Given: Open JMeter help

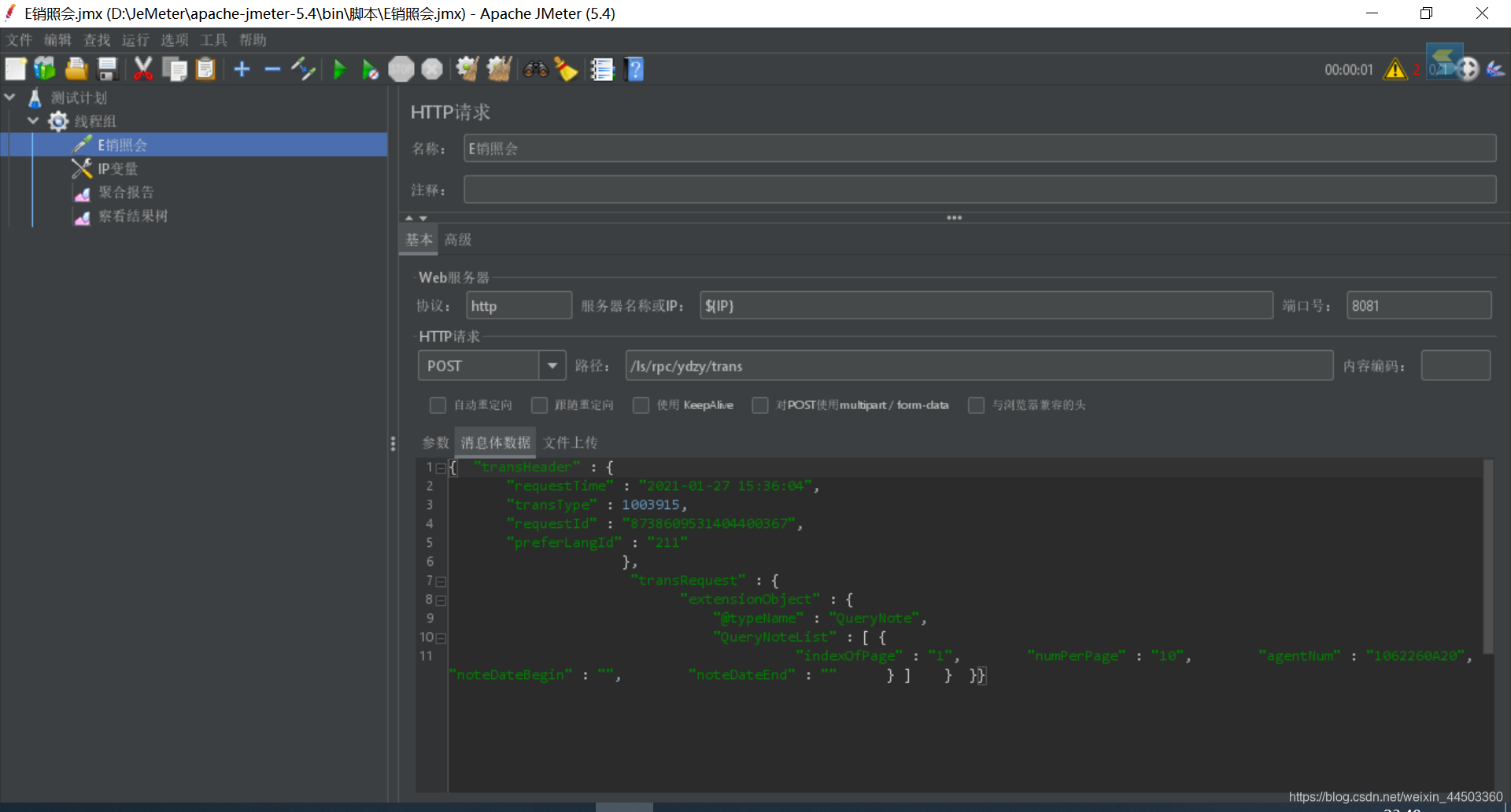Looking at the screenshot, I should pos(634,69).
